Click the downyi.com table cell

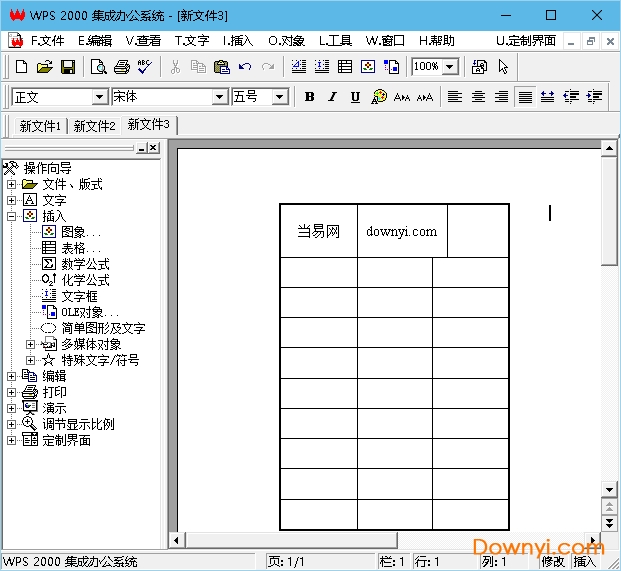[401, 232]
